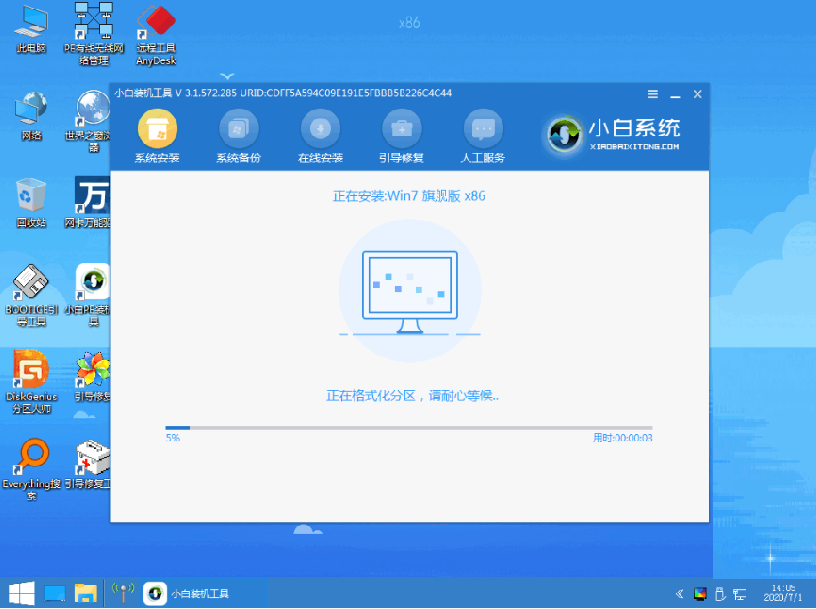Expand hidden system tray icons
816x609 pixels.
[x=682, y=593]
